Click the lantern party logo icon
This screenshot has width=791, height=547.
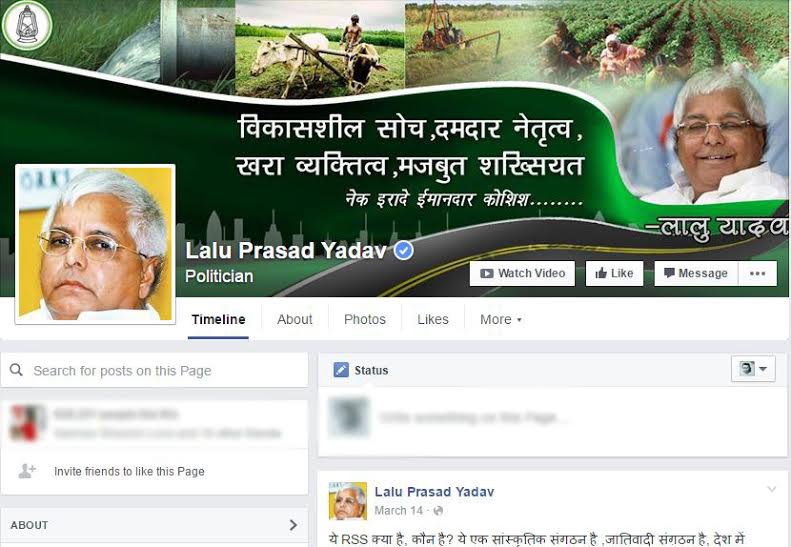pos(27,25)
